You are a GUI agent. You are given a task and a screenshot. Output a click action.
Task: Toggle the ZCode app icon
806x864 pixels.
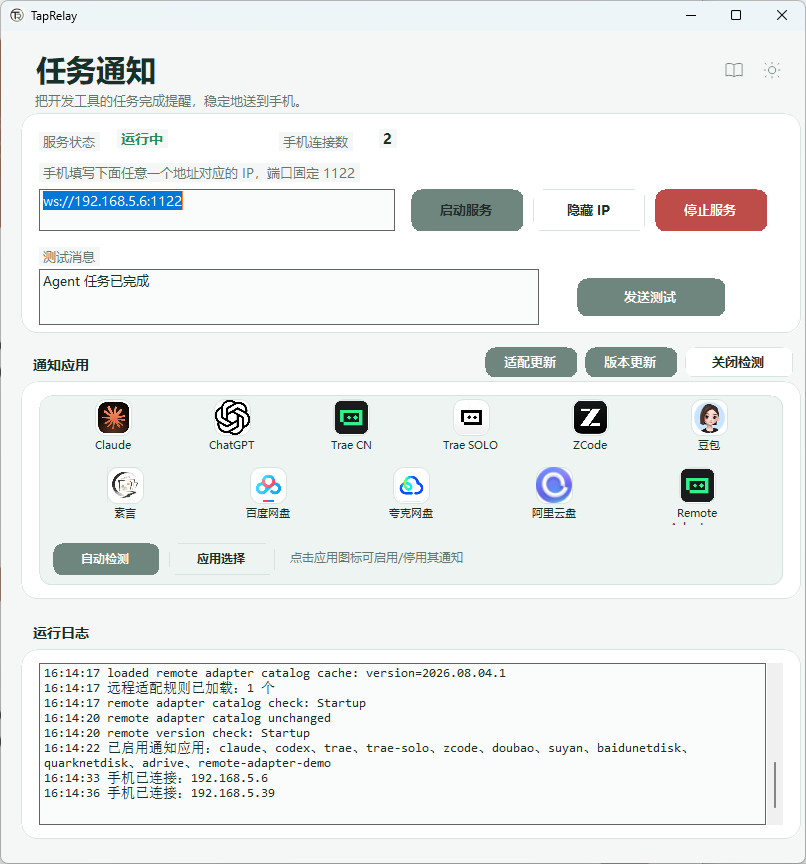coord(590,417)
